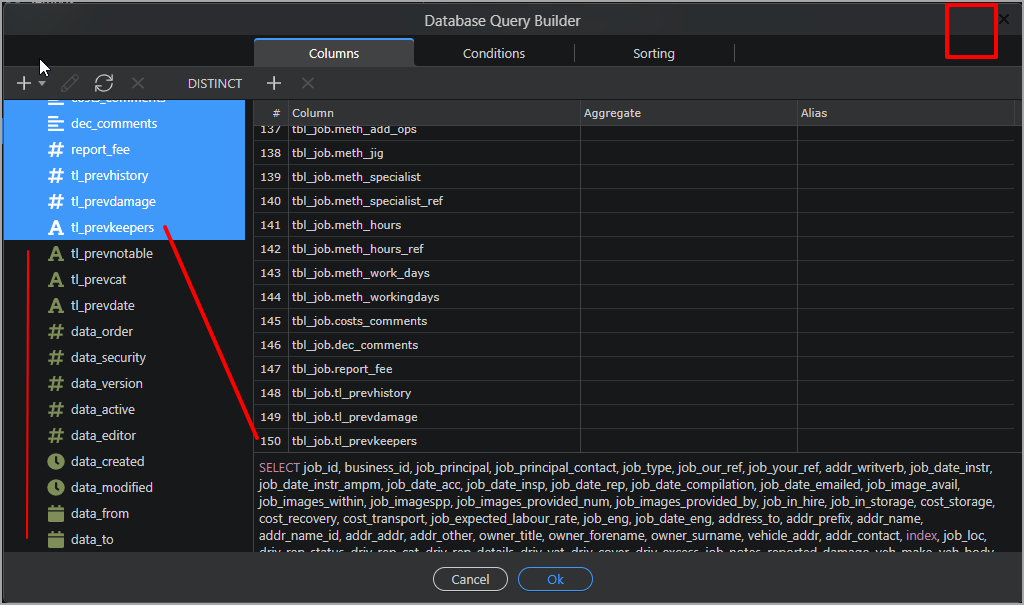Select the tl_prevkeepers text type icon
Viewport: 1024px width, 605px height.
[56, 227]
